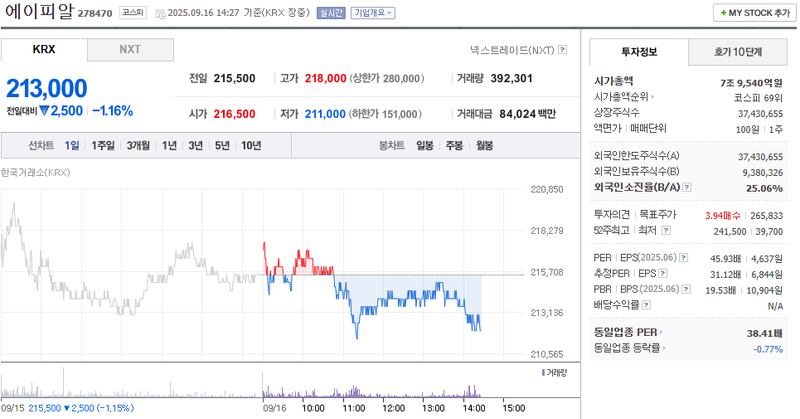The image size is (800, 419).
Task: Click the 14:00 time axis label
Action: (473, 408)
